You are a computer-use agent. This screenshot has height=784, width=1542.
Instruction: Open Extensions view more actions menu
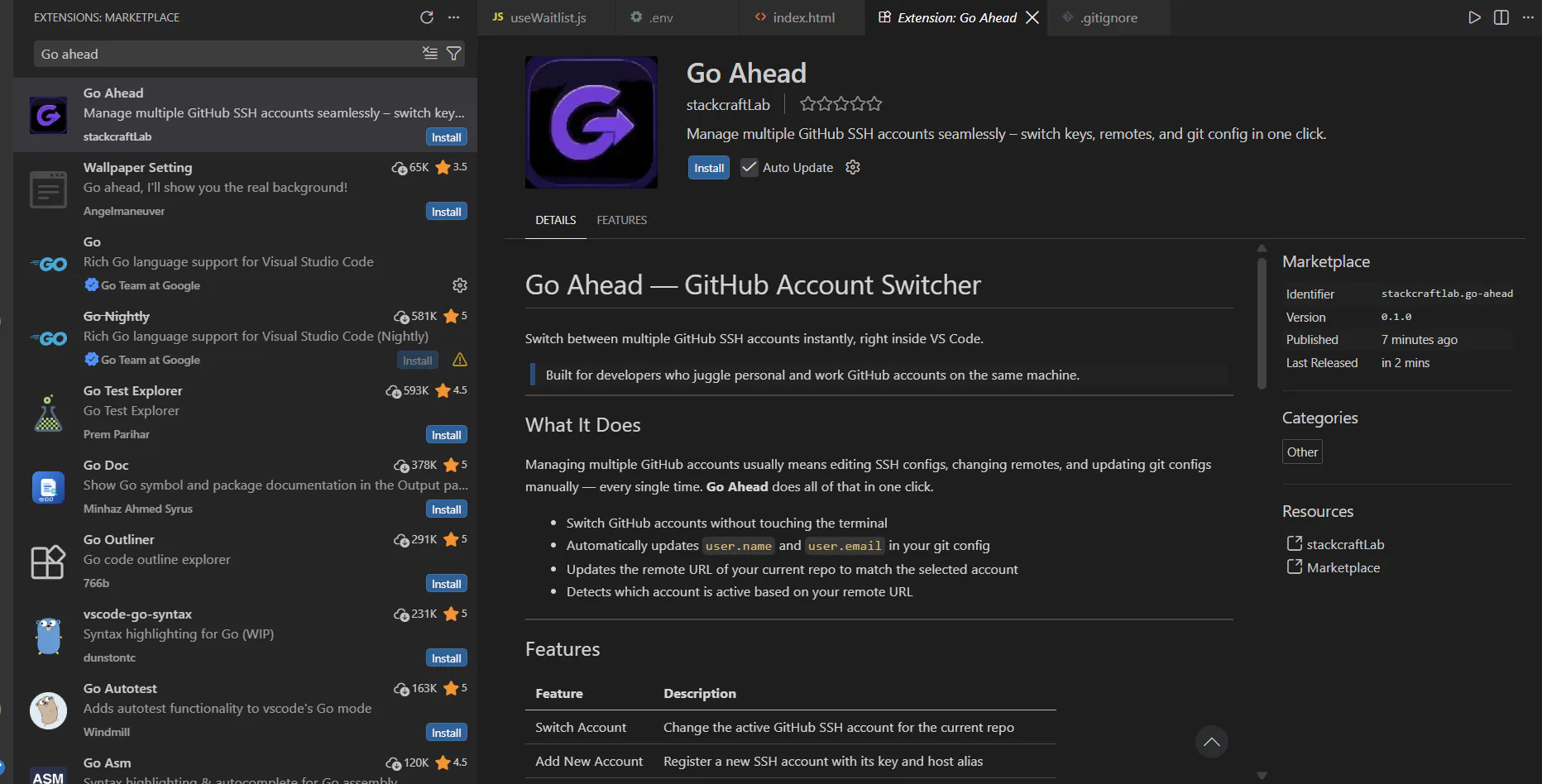pos(453,17)
